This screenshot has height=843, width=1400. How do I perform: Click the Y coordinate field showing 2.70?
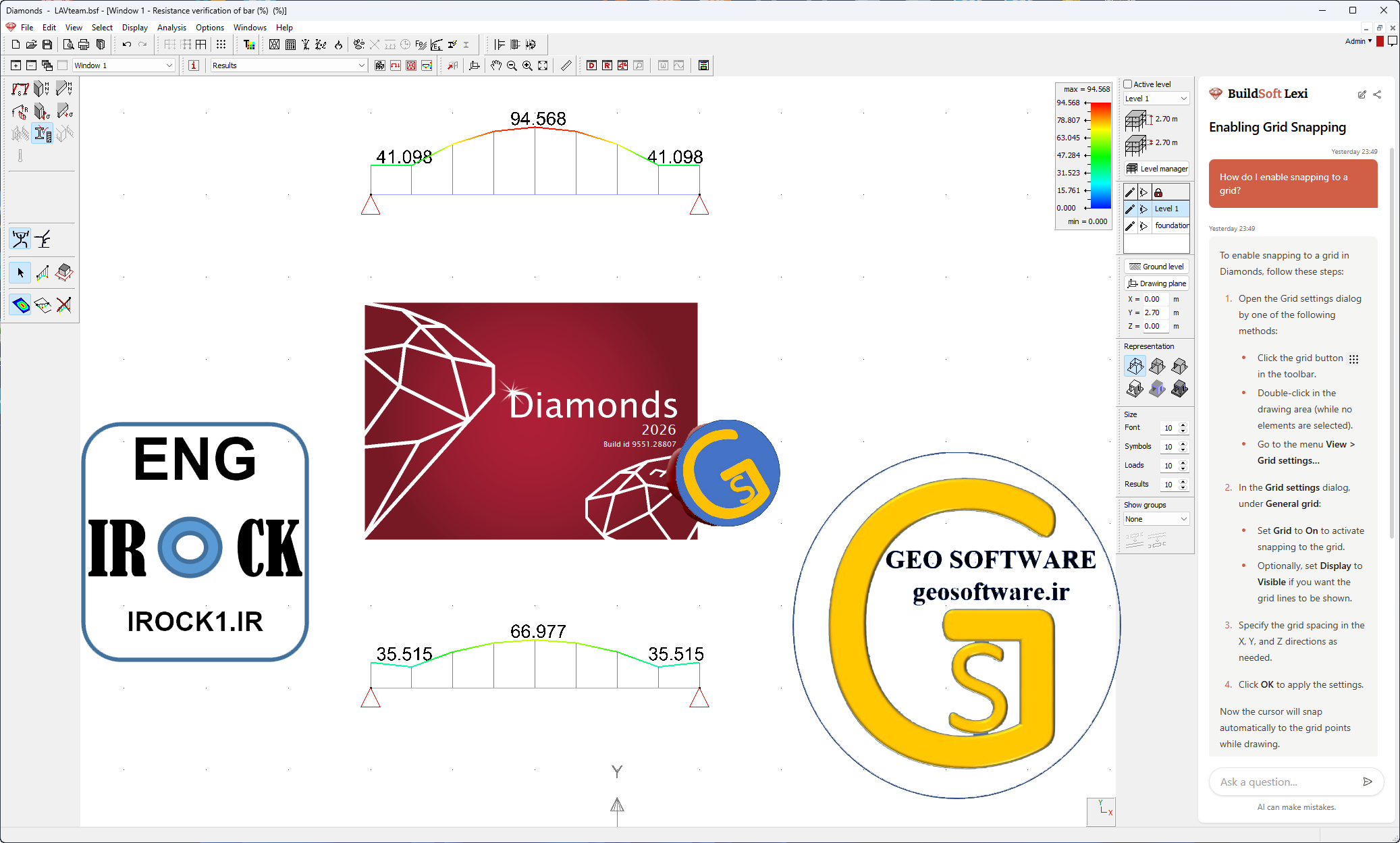[x=1156, y=312]
